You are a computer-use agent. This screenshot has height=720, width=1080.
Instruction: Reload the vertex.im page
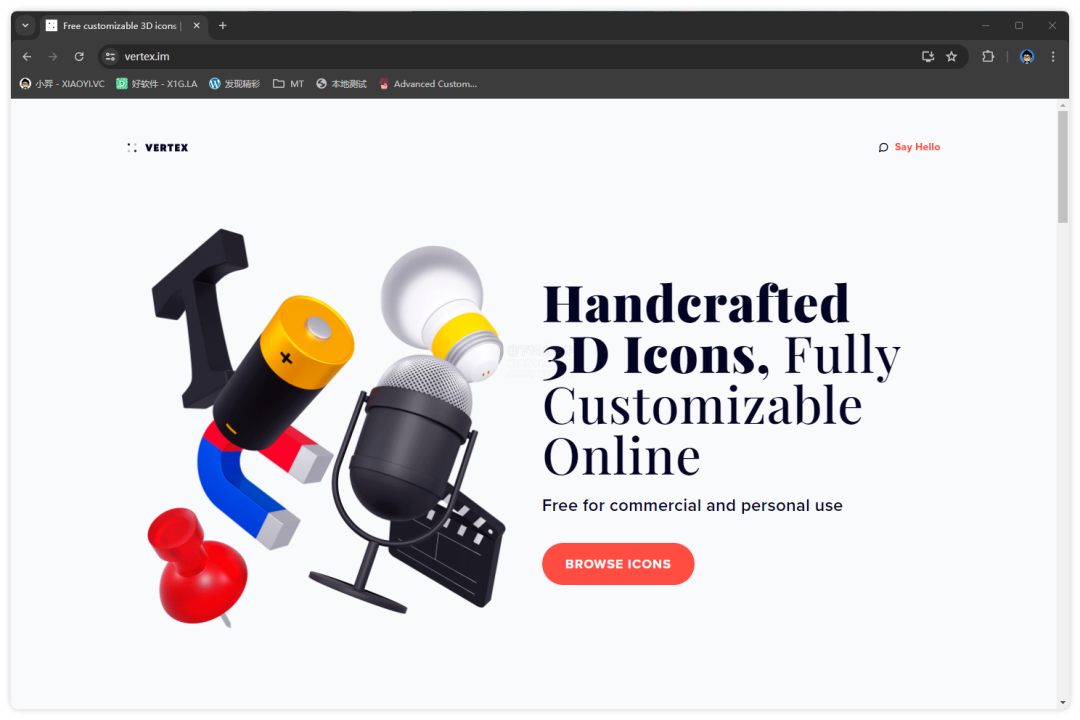click(x=79, y=56)
